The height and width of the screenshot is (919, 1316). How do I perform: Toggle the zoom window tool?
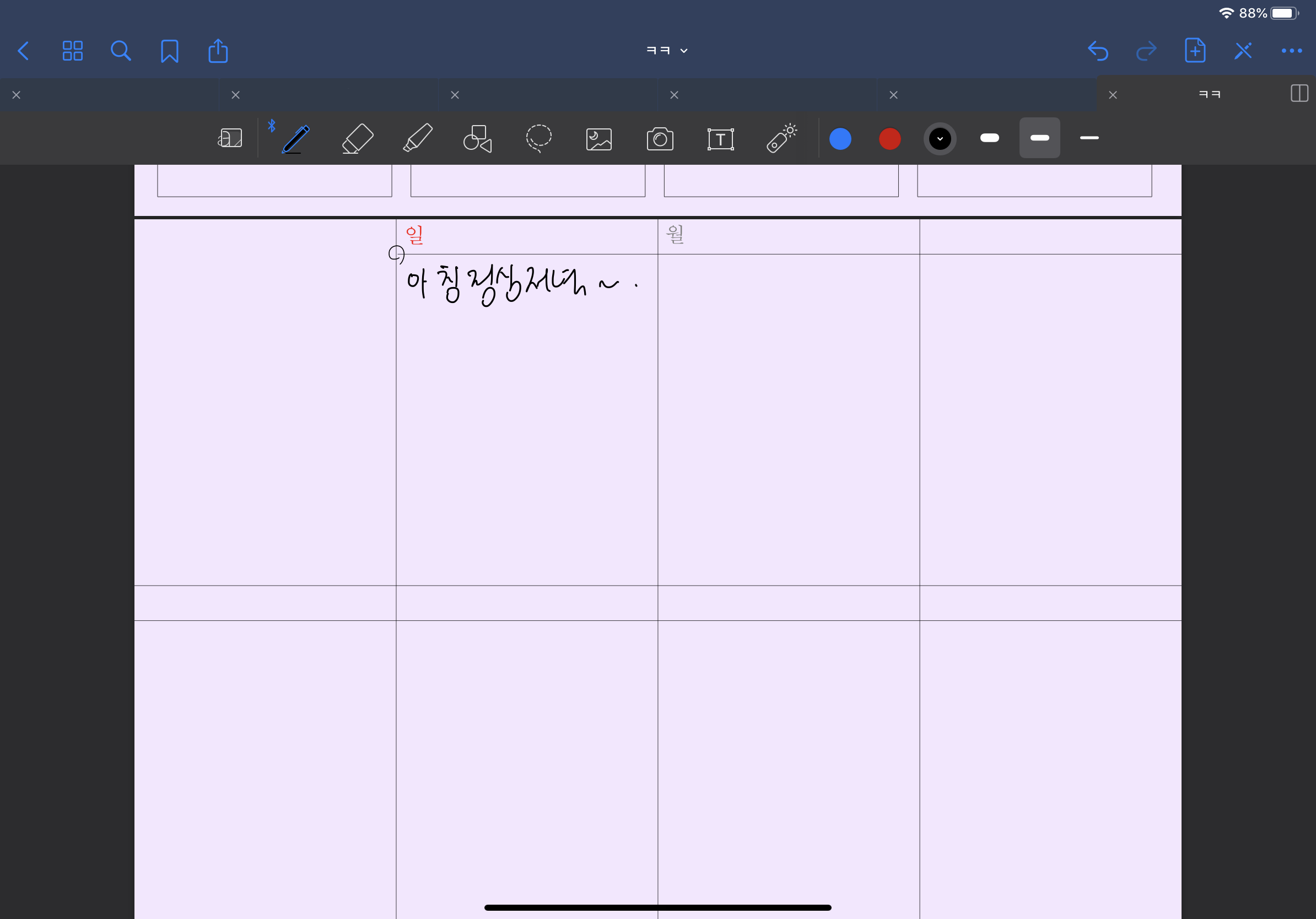click(x=230, y=139)
